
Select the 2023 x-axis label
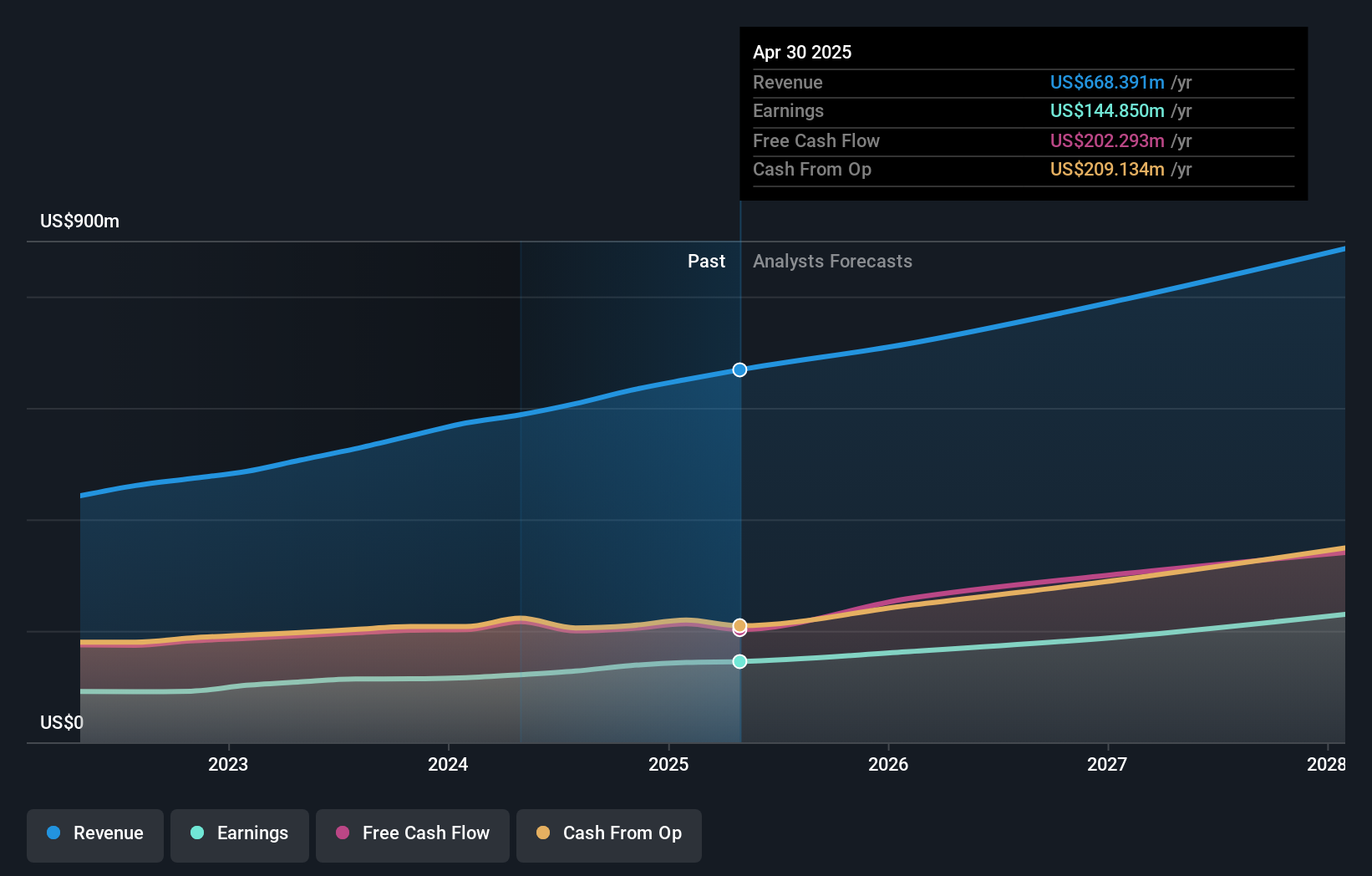pyautogui.click(x=228, y=764)
